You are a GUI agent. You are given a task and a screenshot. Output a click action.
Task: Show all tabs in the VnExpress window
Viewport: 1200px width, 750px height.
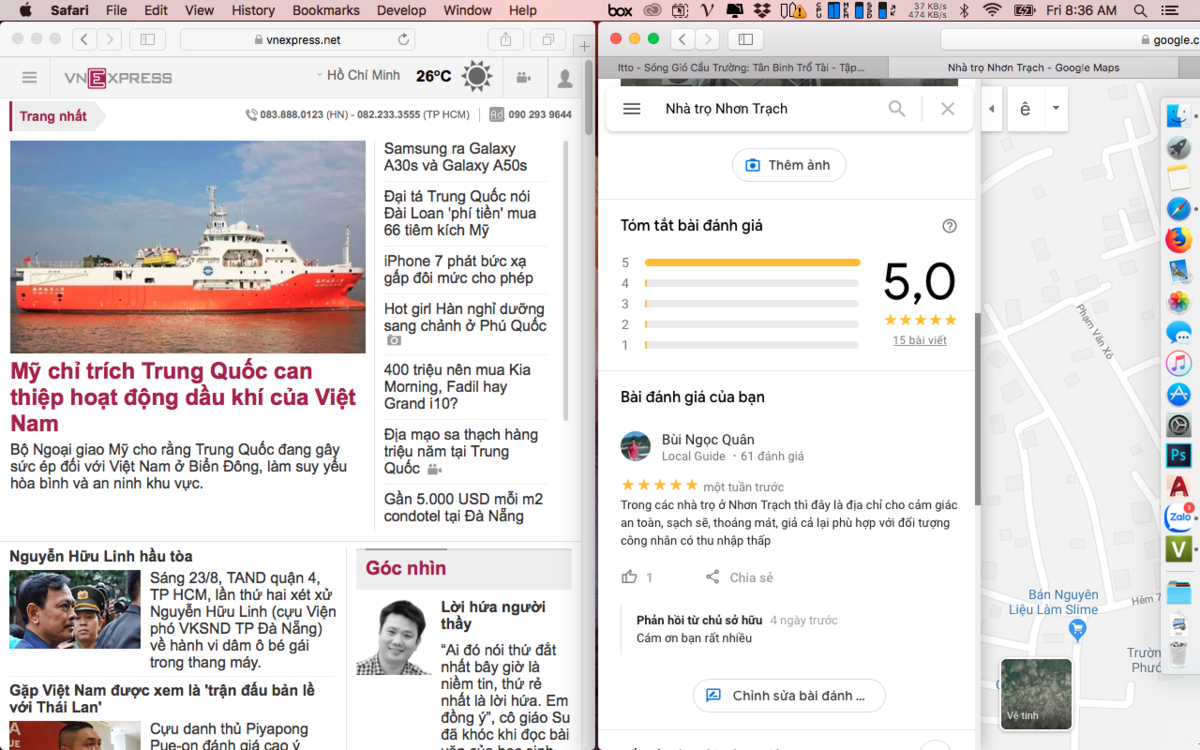click(548, 39)
